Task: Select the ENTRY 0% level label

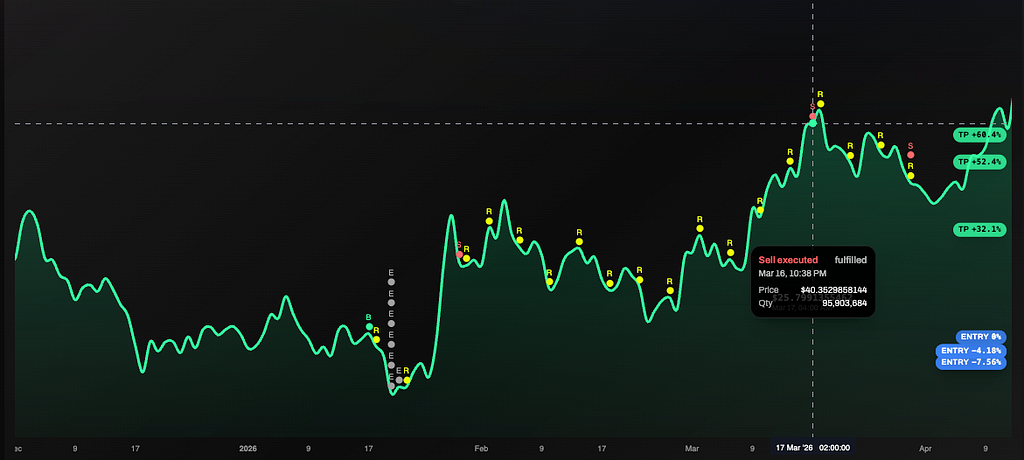Action: tap(981, 337)
